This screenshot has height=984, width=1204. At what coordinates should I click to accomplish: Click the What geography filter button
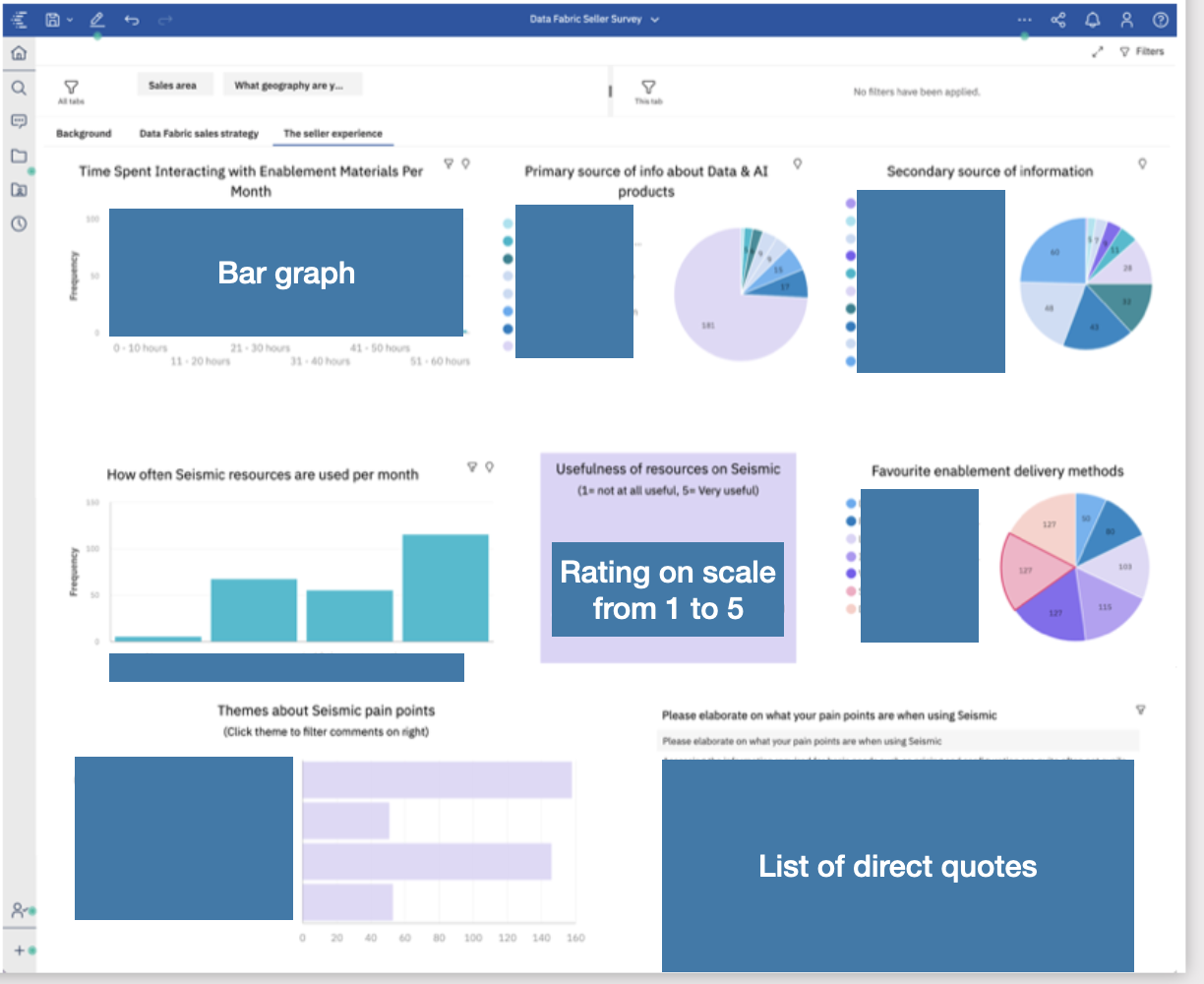point(292,86)
